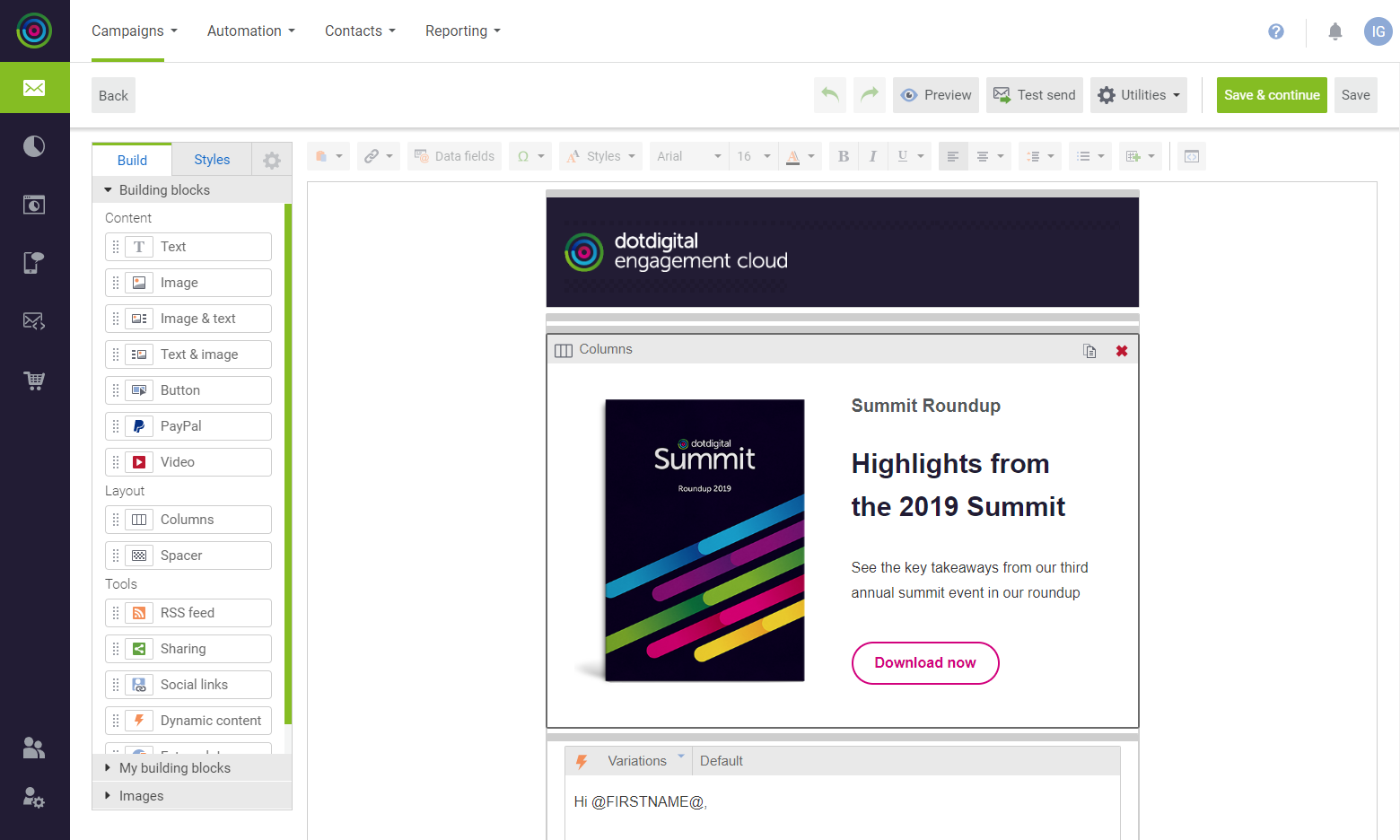Open the HTML source code view
Viewport: 1400px width, 840px height.
coord(1192,155)
